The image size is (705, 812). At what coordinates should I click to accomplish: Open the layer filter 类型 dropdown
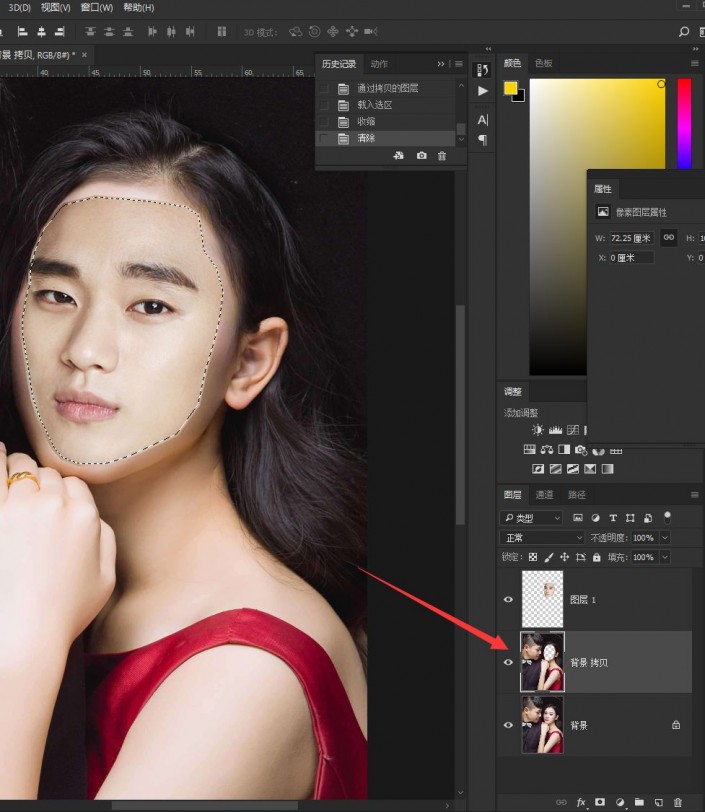tap(531, 518)
